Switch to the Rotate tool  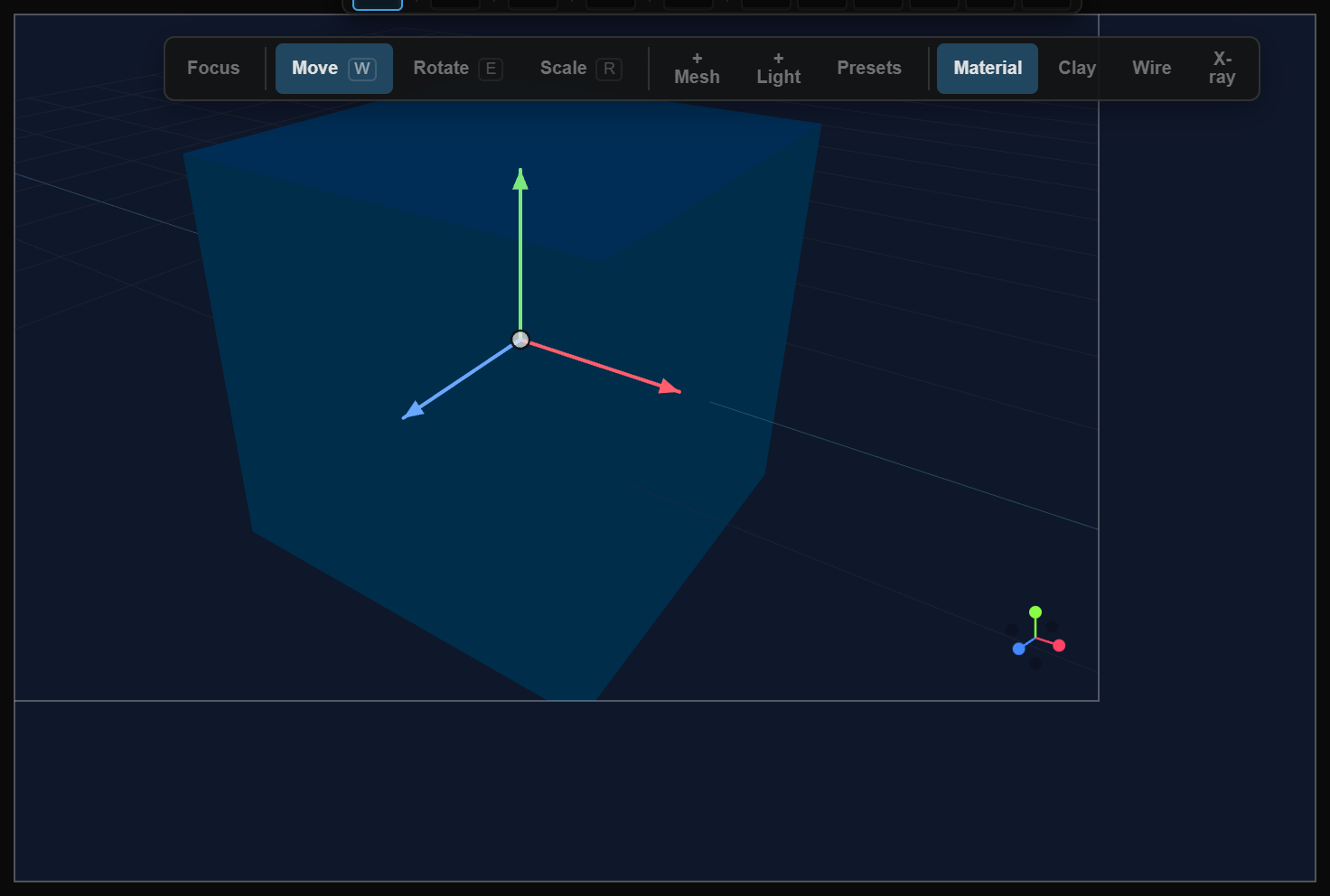[457, 69]
